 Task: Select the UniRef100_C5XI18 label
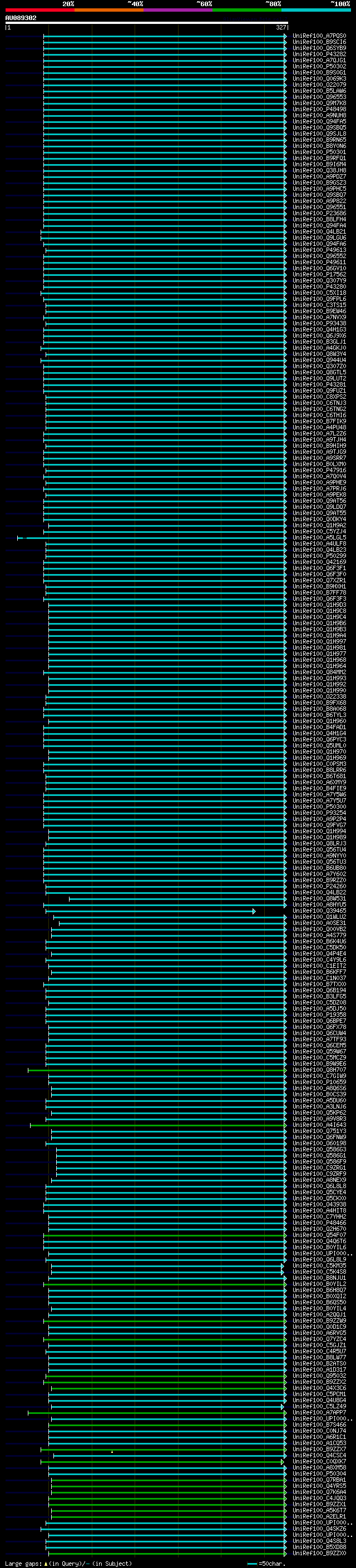[319, 293]
